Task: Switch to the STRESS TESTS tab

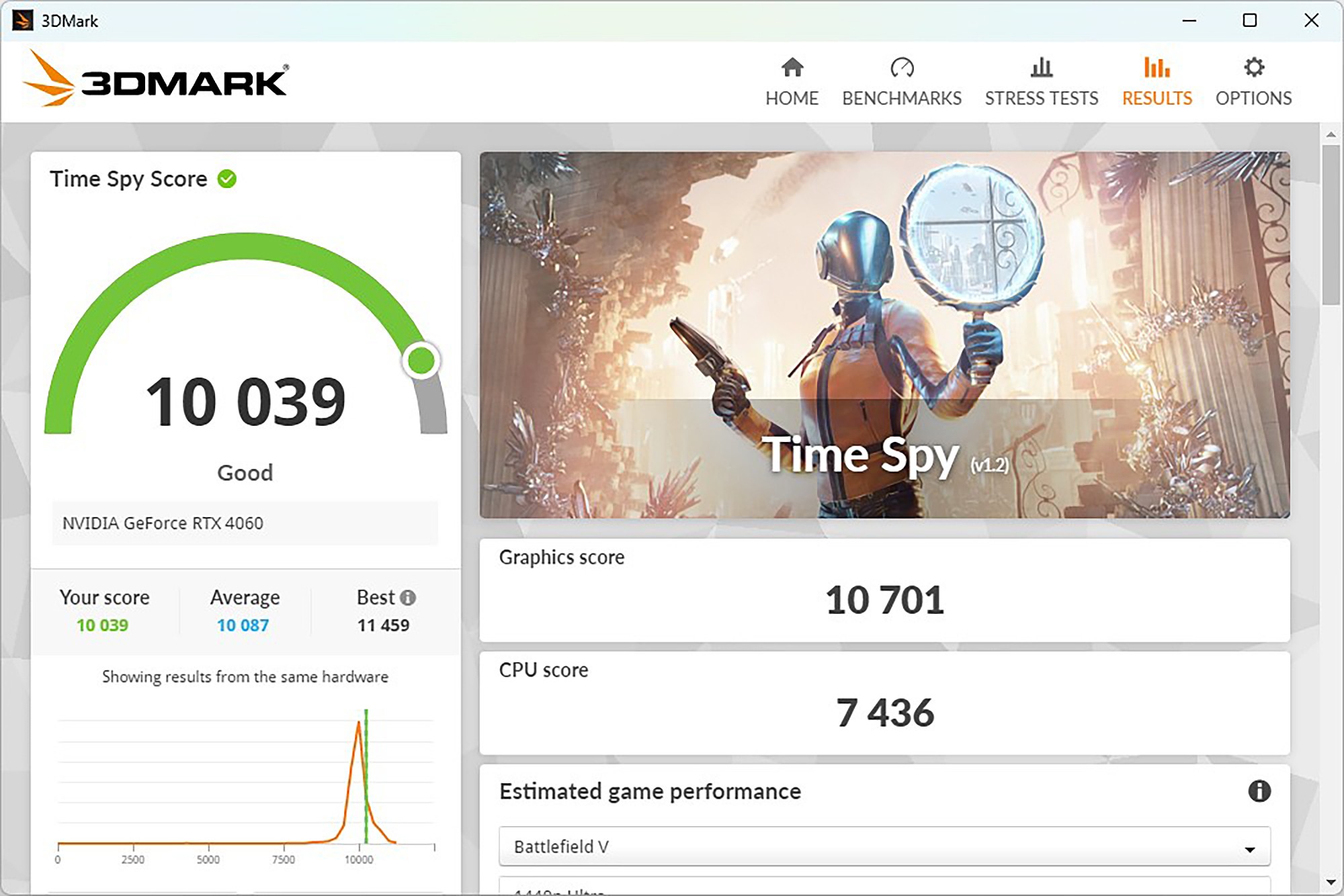Action: [x=1041, y=98]
